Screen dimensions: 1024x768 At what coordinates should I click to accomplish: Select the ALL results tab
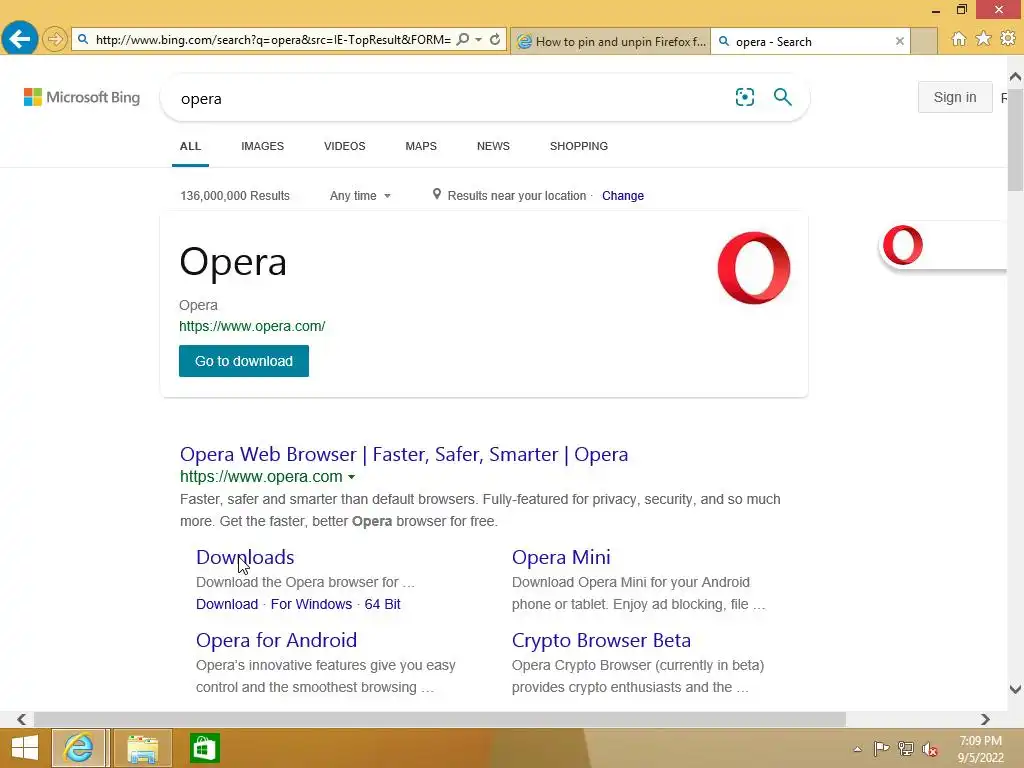(x=190, y=146)
